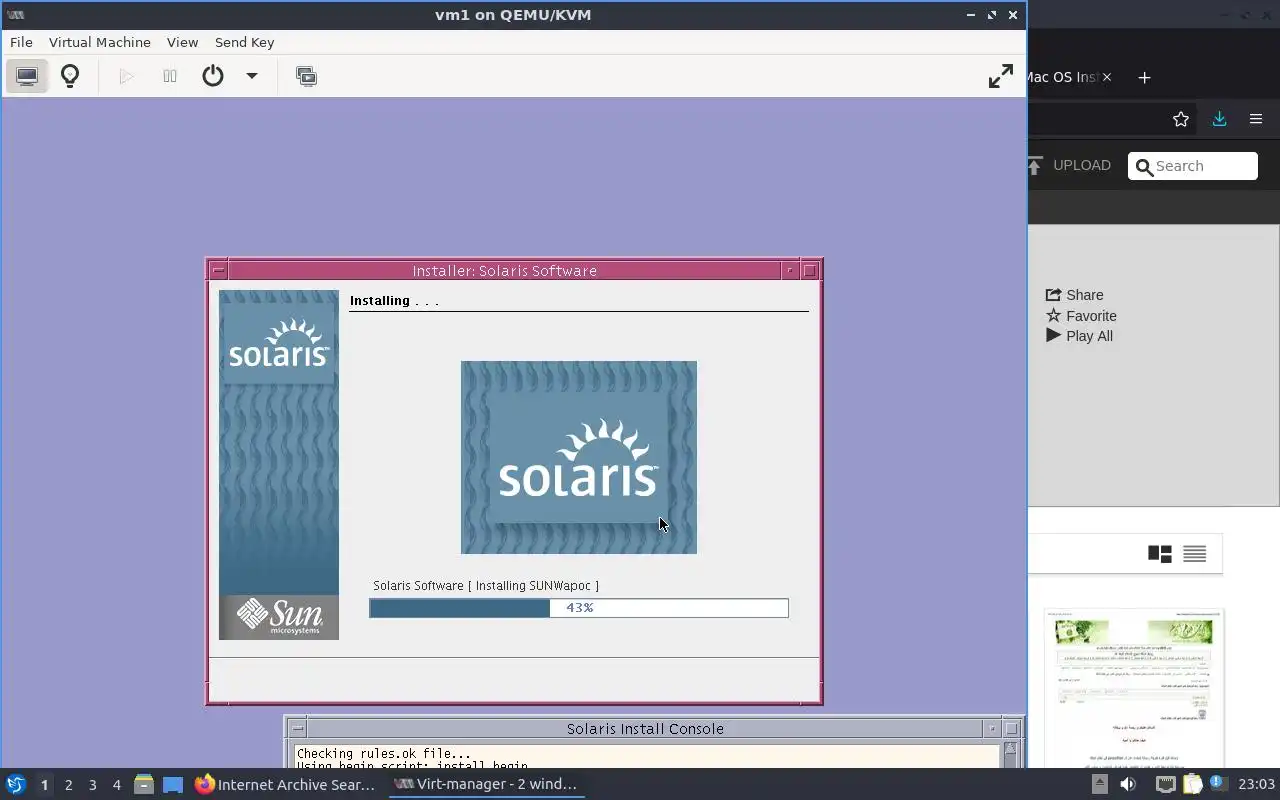1280x800 pixels.
Task: Minimize the Solaris Installer window
Action: click(790, 270)
